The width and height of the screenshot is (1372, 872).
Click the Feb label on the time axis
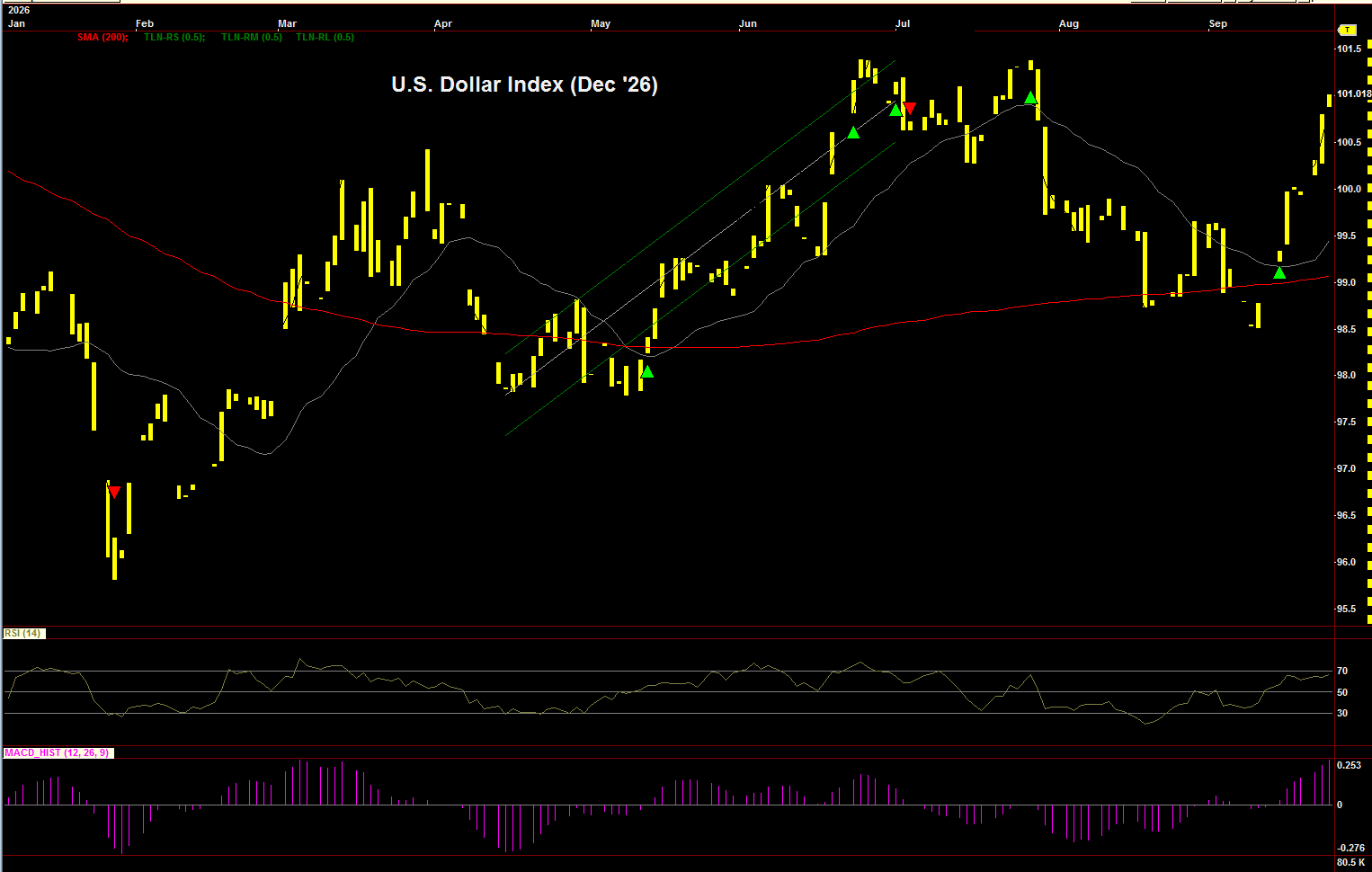click(x=145, y=23)
